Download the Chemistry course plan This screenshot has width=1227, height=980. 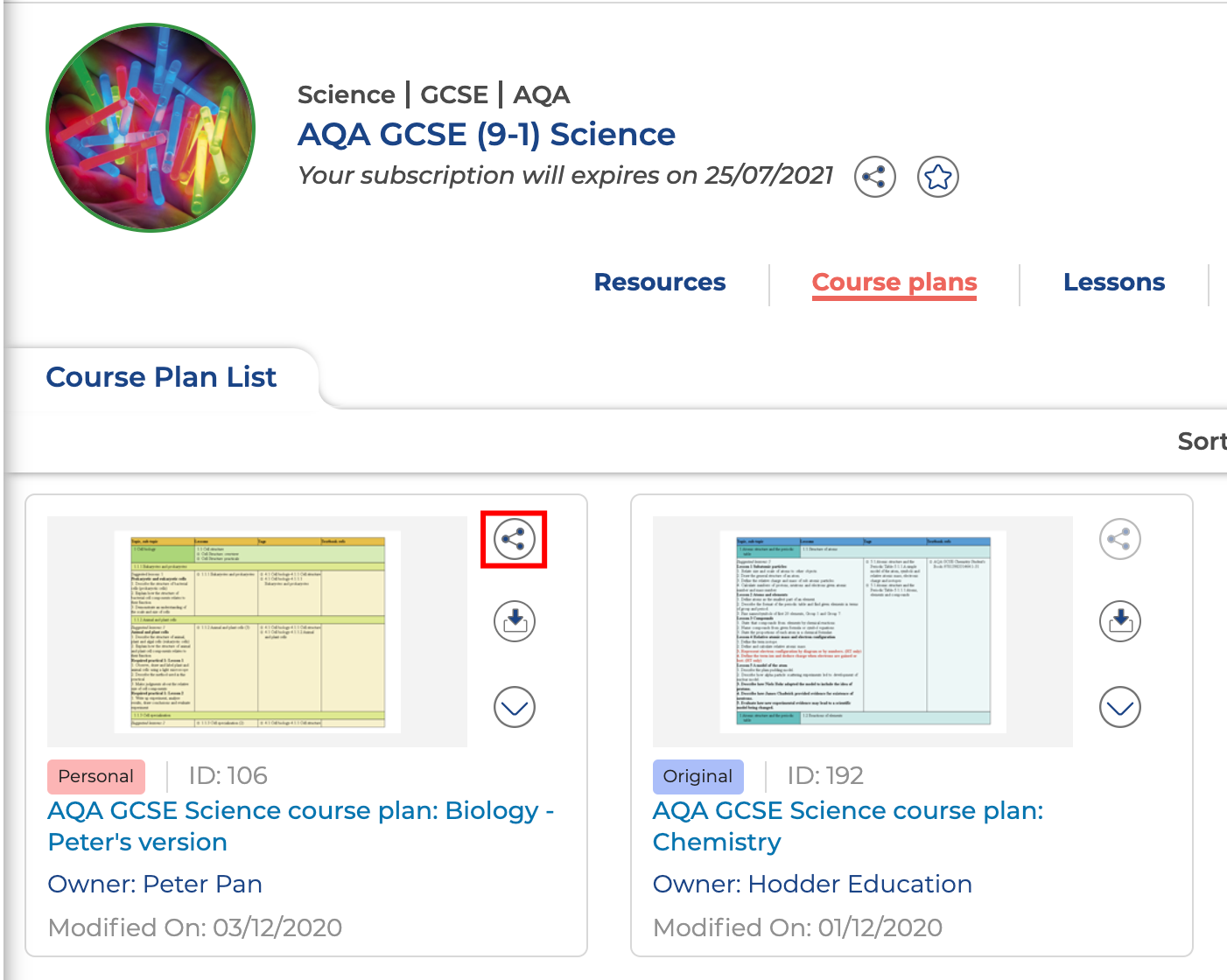coord(1119,621)
